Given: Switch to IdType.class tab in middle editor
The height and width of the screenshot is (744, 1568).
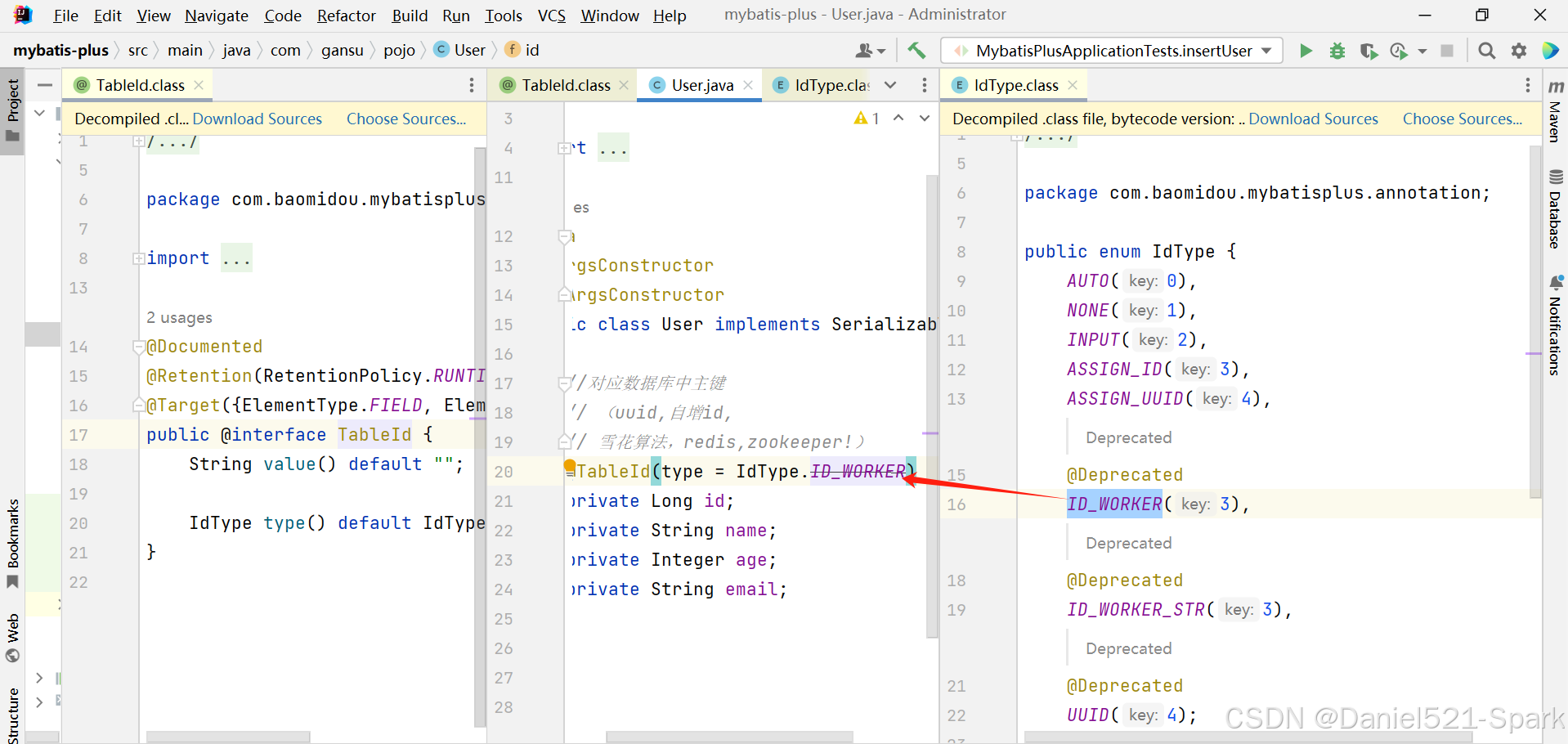Looking at the screenshot, I should coord(822,85).
